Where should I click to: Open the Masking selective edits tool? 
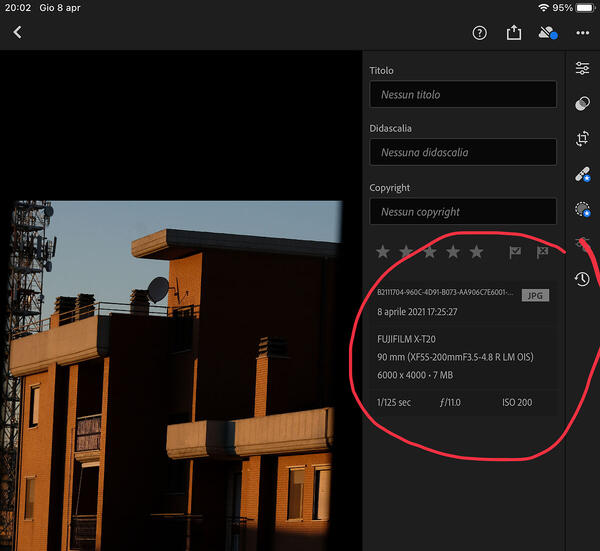(582, 209)
